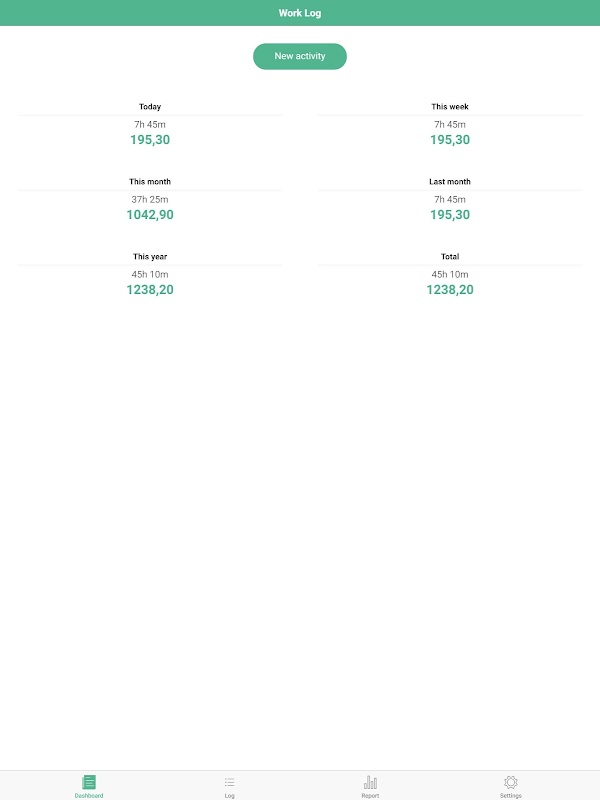Click the 1042,90 monthly earnings amount

pyautogui.click(x=150, y=215)
